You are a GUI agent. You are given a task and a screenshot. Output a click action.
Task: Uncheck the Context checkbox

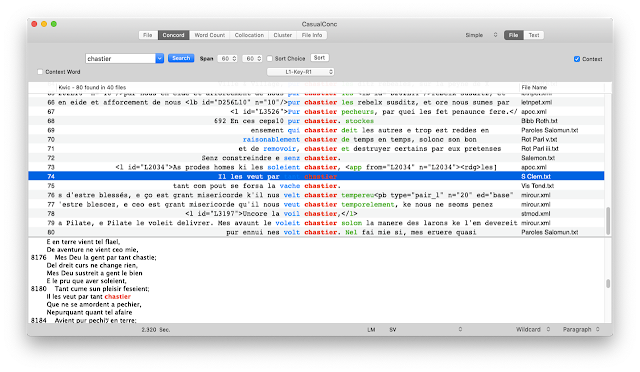tap(577, 59)
